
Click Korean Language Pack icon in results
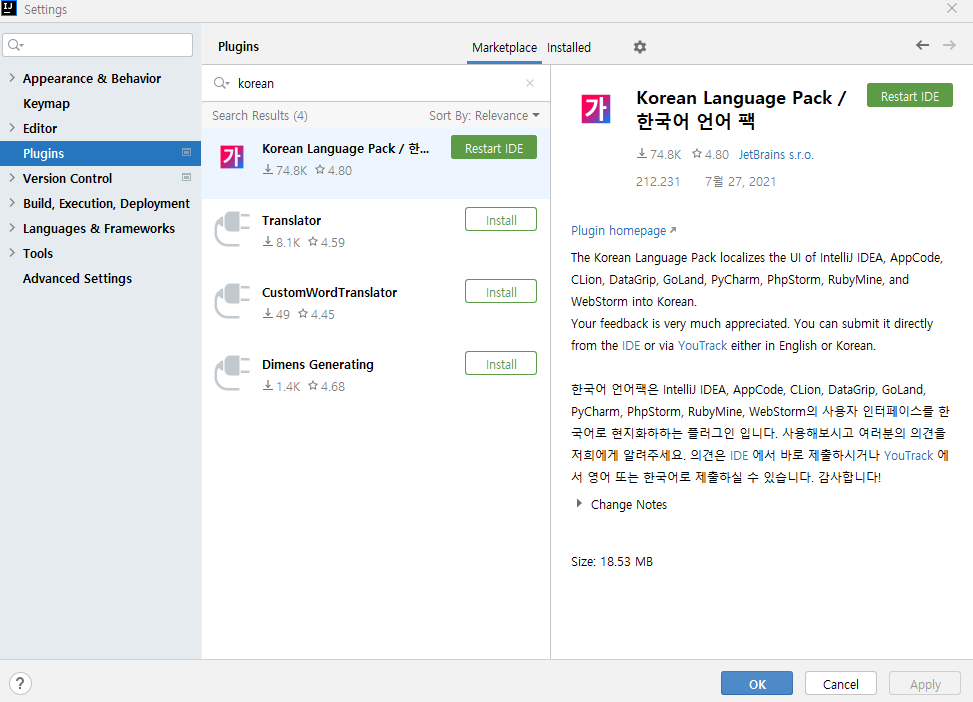232,157
